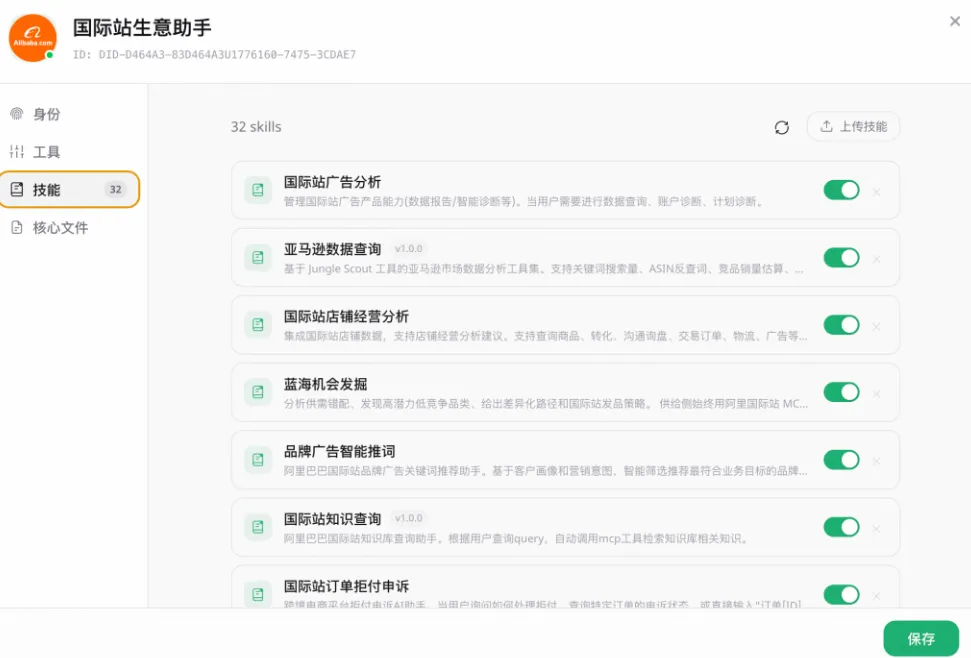Turn off the 国际站店铺经营分析 toggle
971x658 pixels.
pos(842,325)
